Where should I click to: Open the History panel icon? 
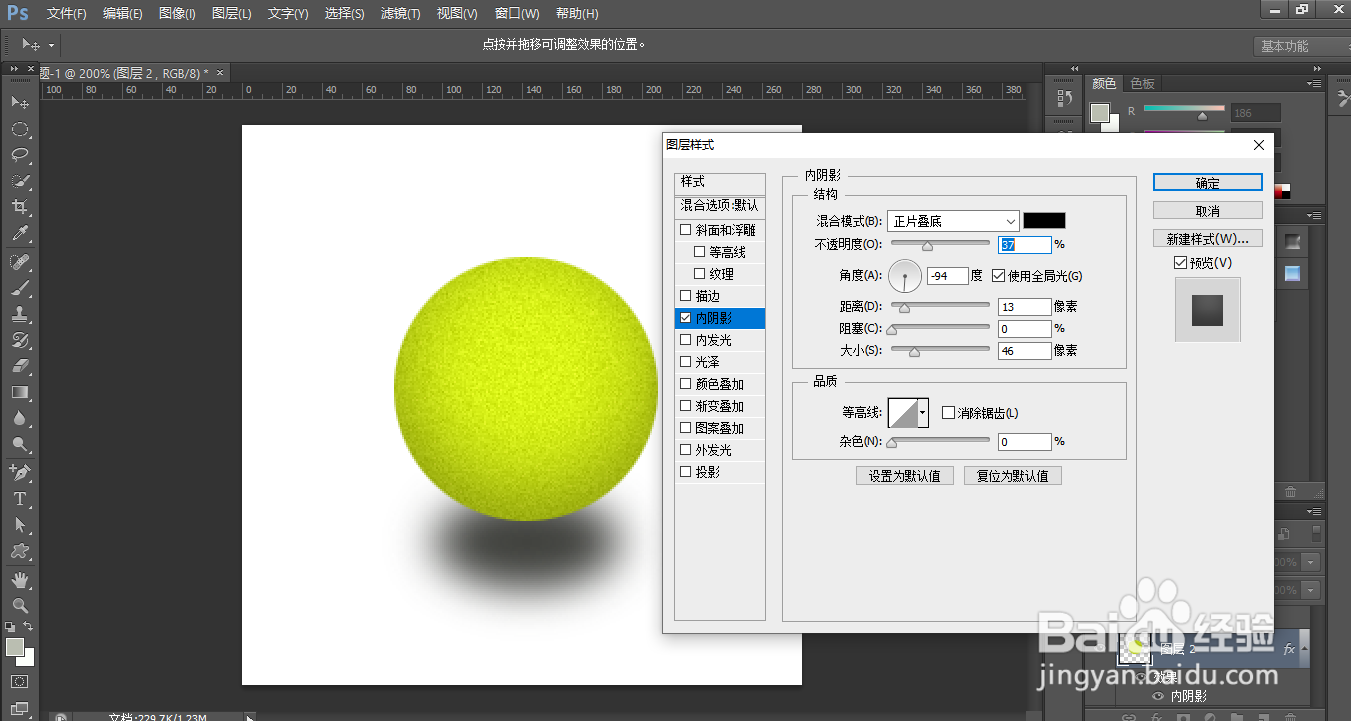[x=1065, y=98]
